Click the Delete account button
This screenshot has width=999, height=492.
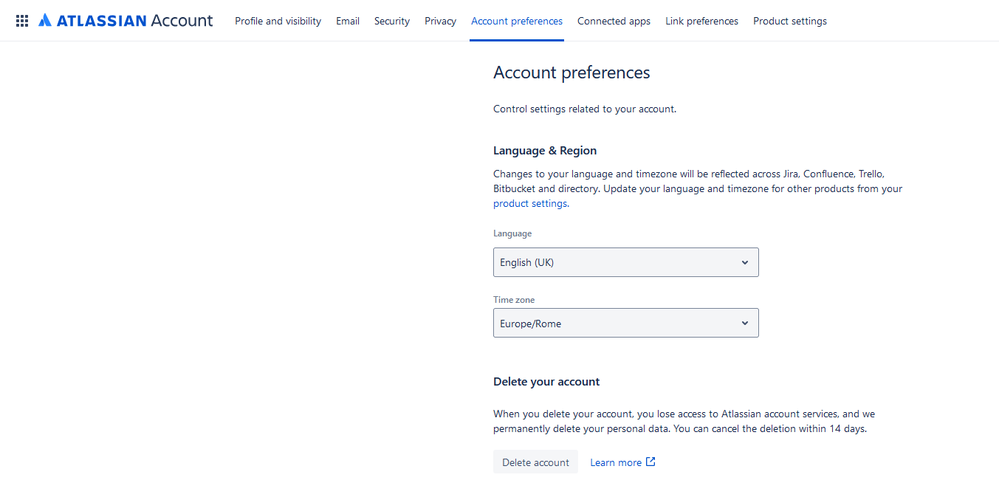click(x=535, y=462)
